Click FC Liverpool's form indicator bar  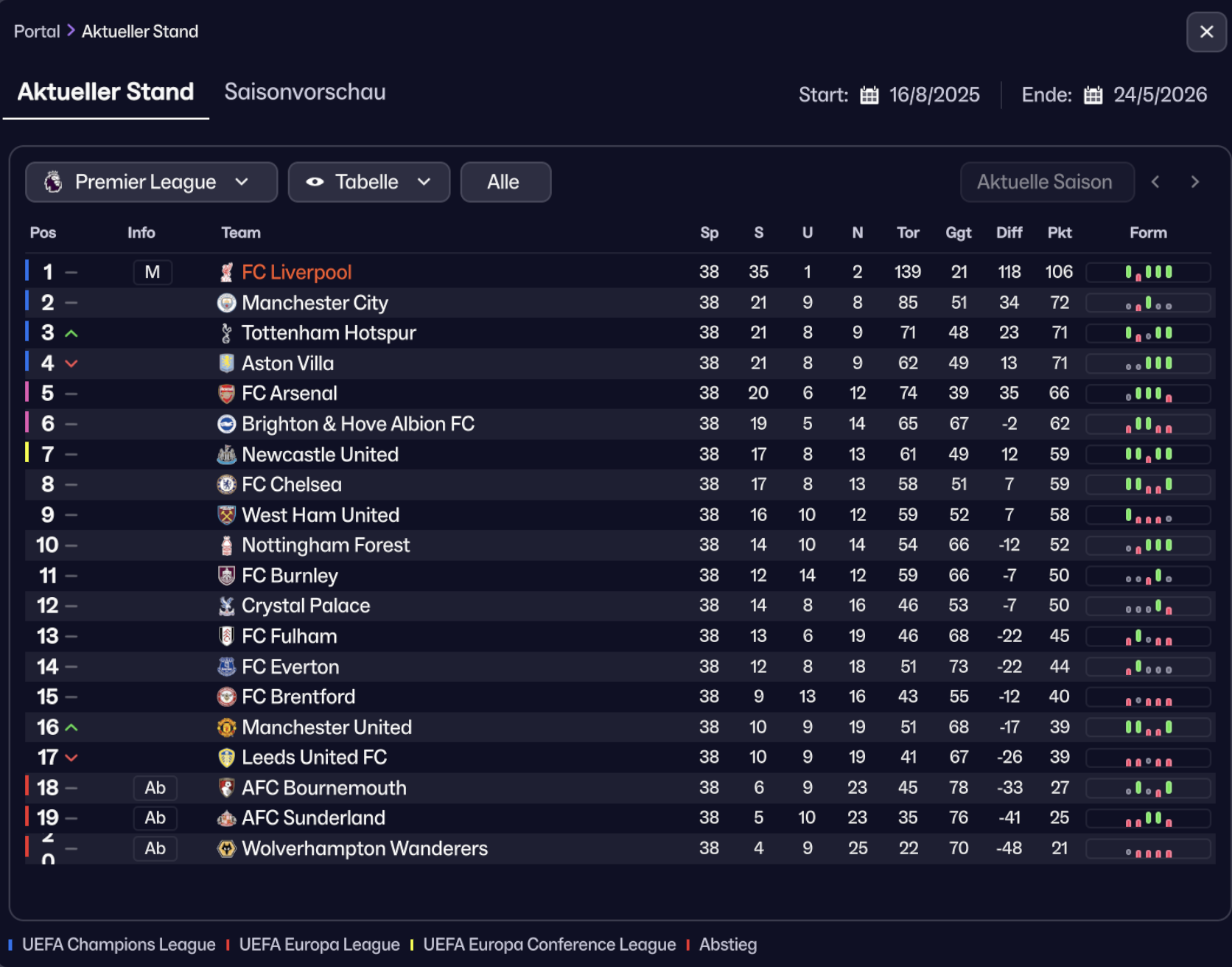(x=1148, y=273)
